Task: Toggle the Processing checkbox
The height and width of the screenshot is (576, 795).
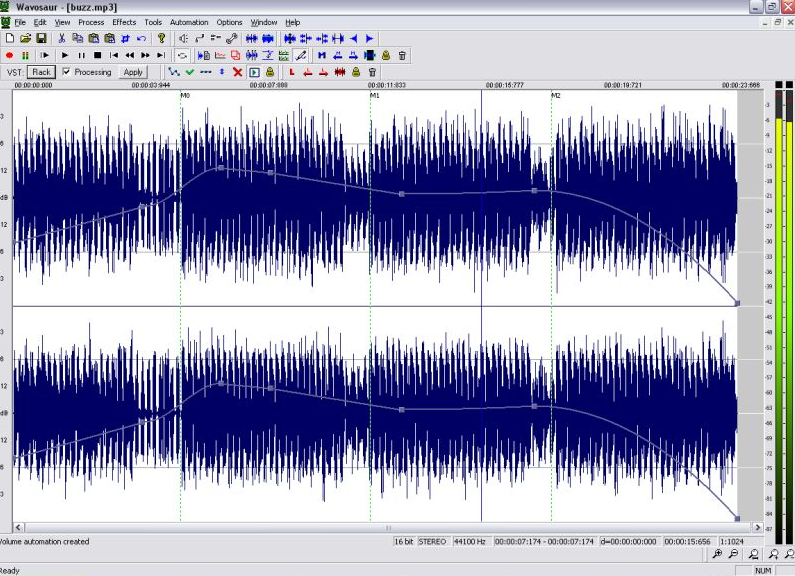Action: pyautogui.click(x=66, y=72)
